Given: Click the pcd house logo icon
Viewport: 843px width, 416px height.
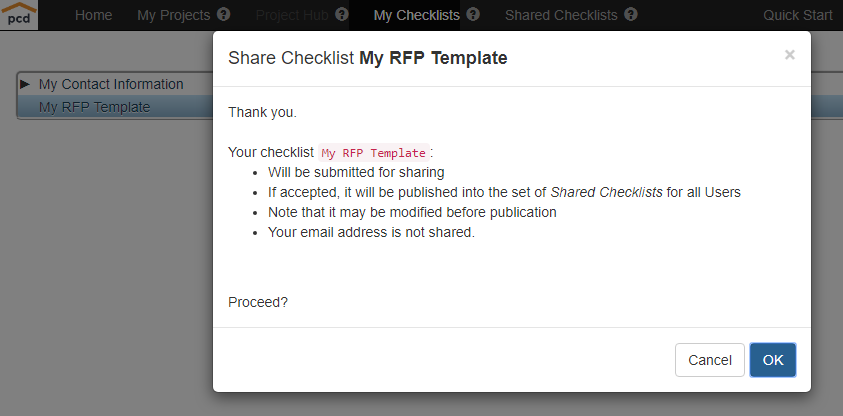Looking at the screenshot, I should point(19,15).
